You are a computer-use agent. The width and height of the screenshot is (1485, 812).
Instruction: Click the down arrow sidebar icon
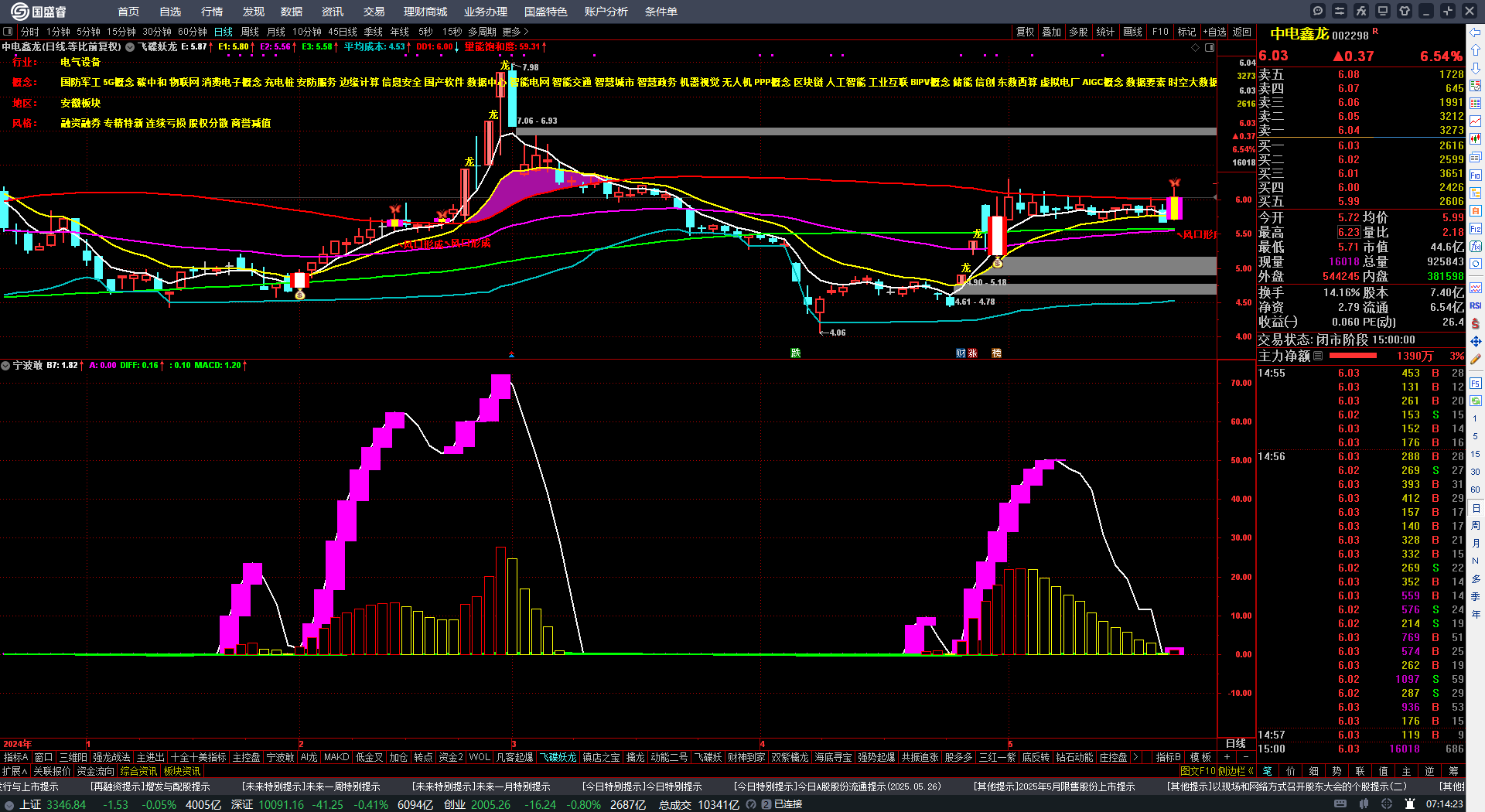tap(1476, 68)
